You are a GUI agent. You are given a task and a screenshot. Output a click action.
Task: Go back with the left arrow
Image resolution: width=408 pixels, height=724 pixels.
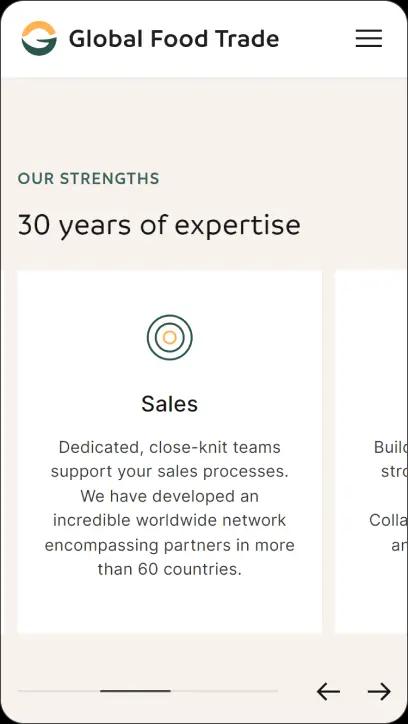click(328, 692)
